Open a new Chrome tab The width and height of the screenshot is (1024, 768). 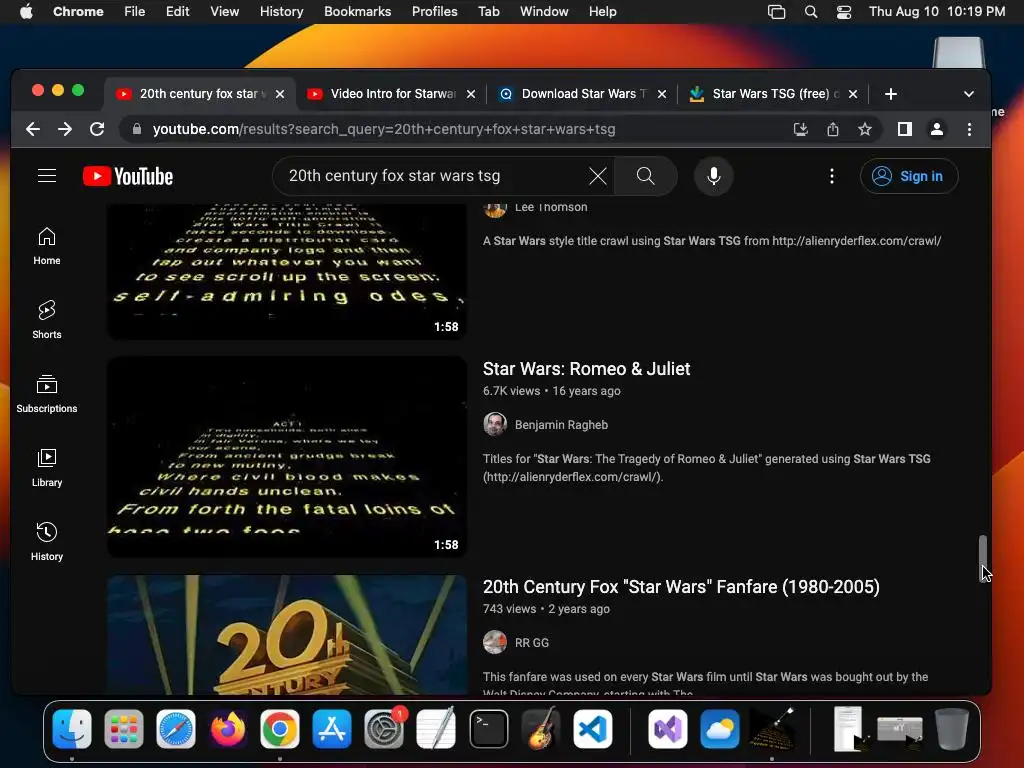[891, 94]
